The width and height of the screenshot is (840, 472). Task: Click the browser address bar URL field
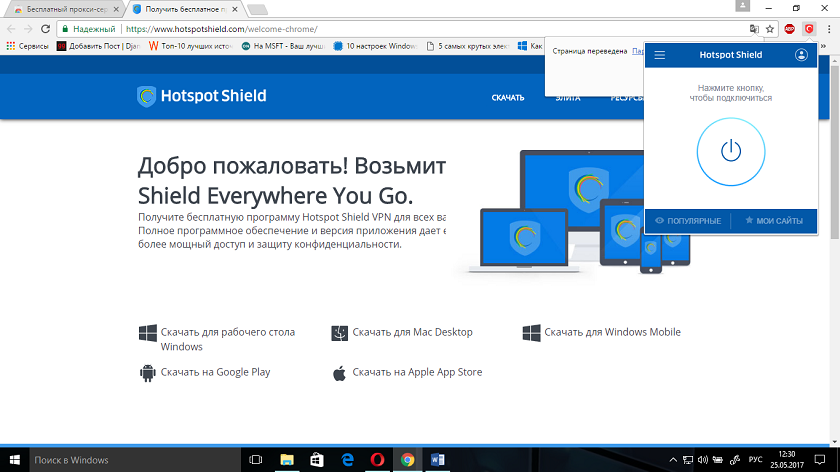(400, 29)
